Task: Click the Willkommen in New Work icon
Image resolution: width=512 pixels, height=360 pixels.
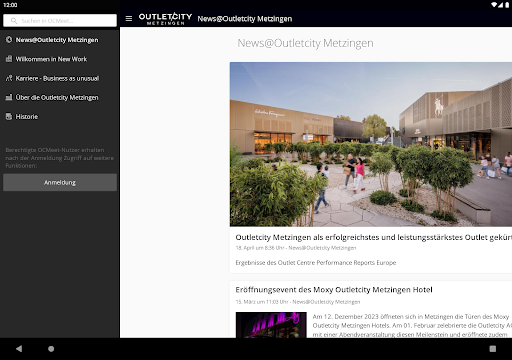Action: (x=9, y=59)
